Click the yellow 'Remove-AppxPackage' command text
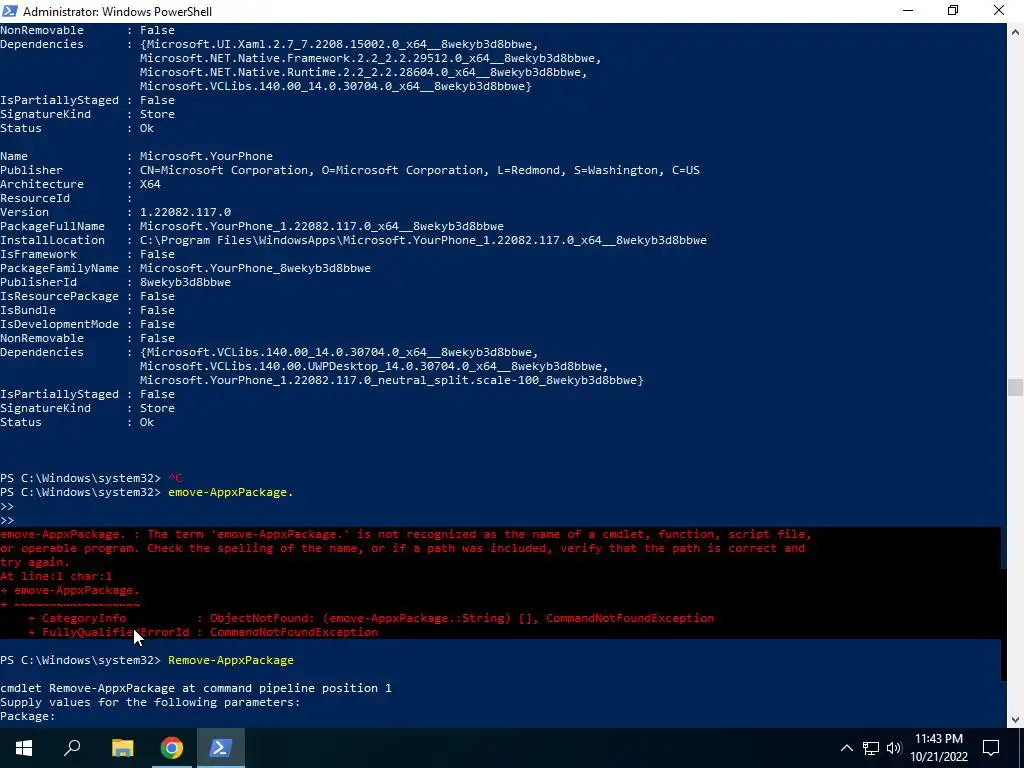 pyautogui.click(x=231, y=660)
